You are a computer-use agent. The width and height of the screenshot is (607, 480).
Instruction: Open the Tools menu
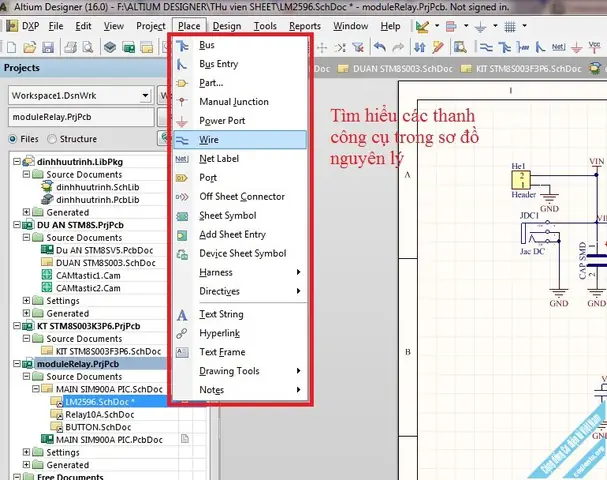[265, 26]
